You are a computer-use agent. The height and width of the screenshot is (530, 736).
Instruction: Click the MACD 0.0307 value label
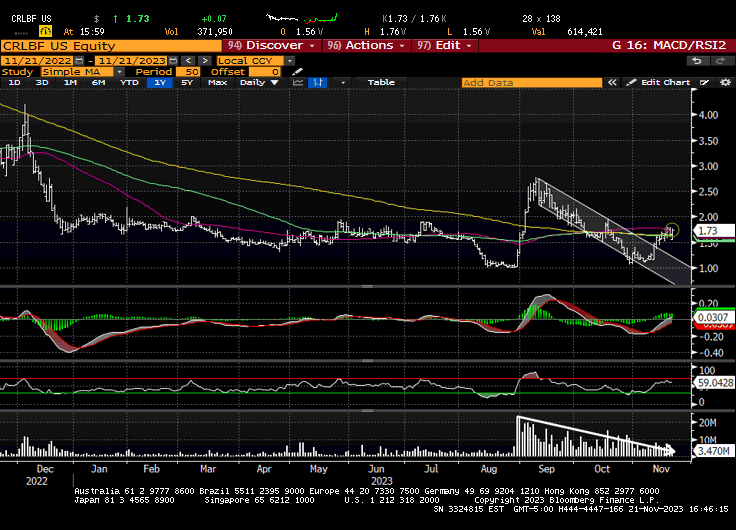[713, 318]
